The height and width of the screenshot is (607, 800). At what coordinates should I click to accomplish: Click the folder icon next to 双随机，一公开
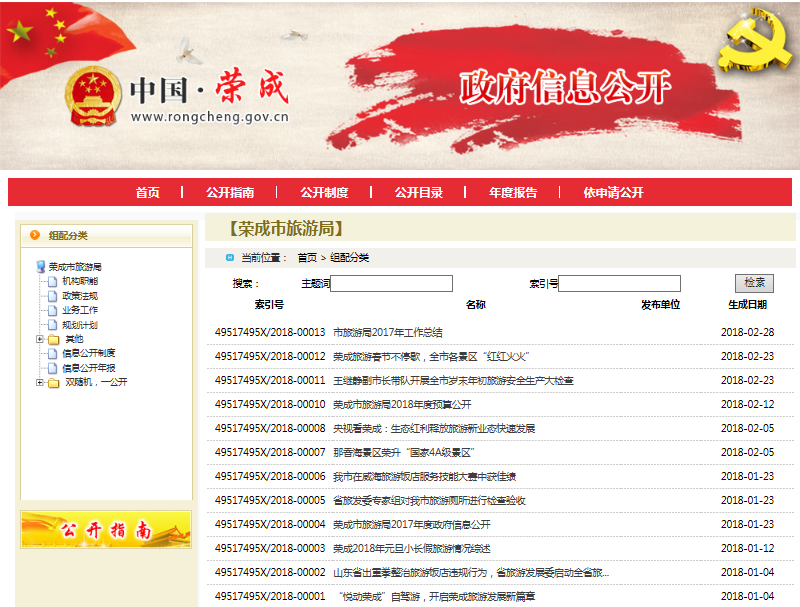[x=53, y=382]
